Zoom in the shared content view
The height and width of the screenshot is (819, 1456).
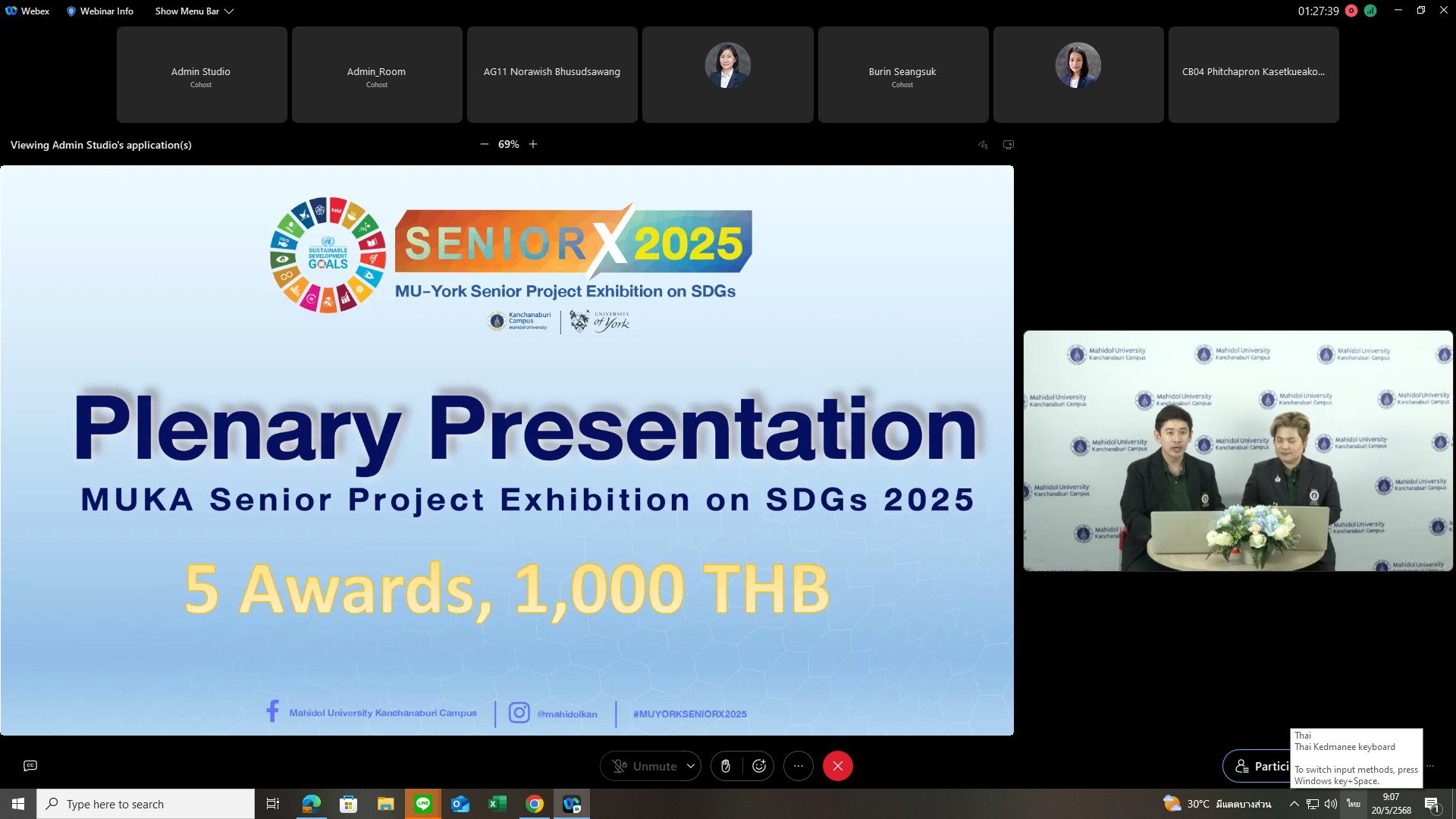(x=533, y=144)
